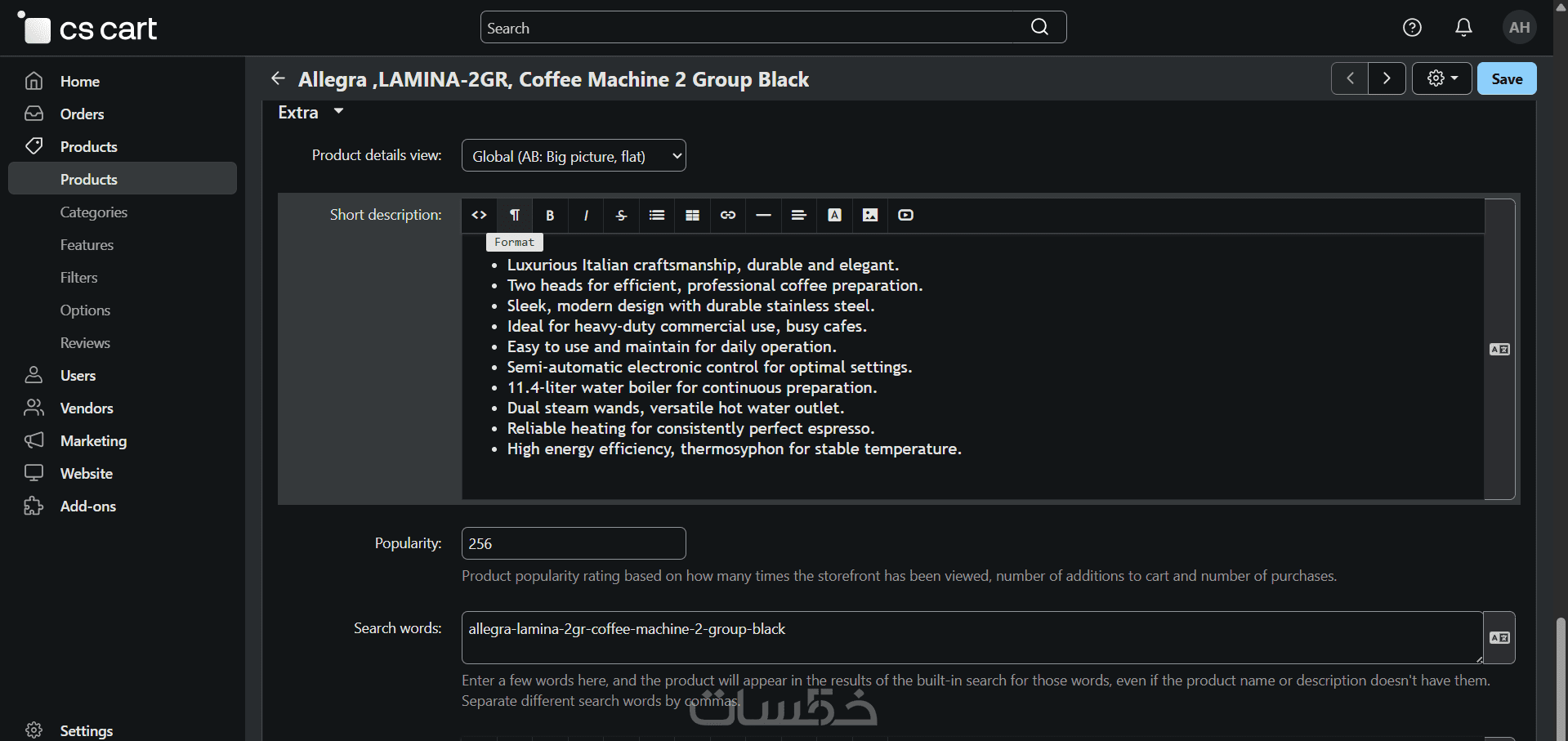Open the help center question-mark icon
The height and width of the screenshot is (741, 1568).
coord(1412,28)
